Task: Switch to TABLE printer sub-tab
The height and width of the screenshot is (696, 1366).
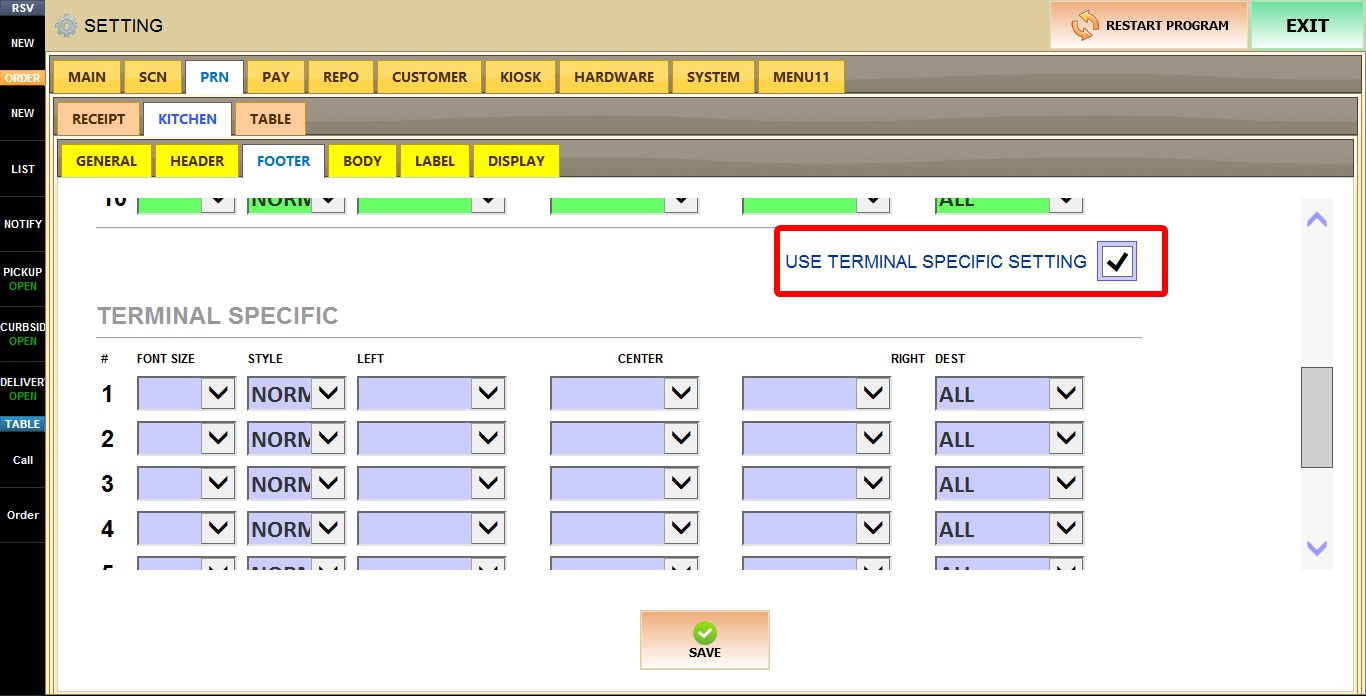Action: pyautogui.click(x=270, y=119)
